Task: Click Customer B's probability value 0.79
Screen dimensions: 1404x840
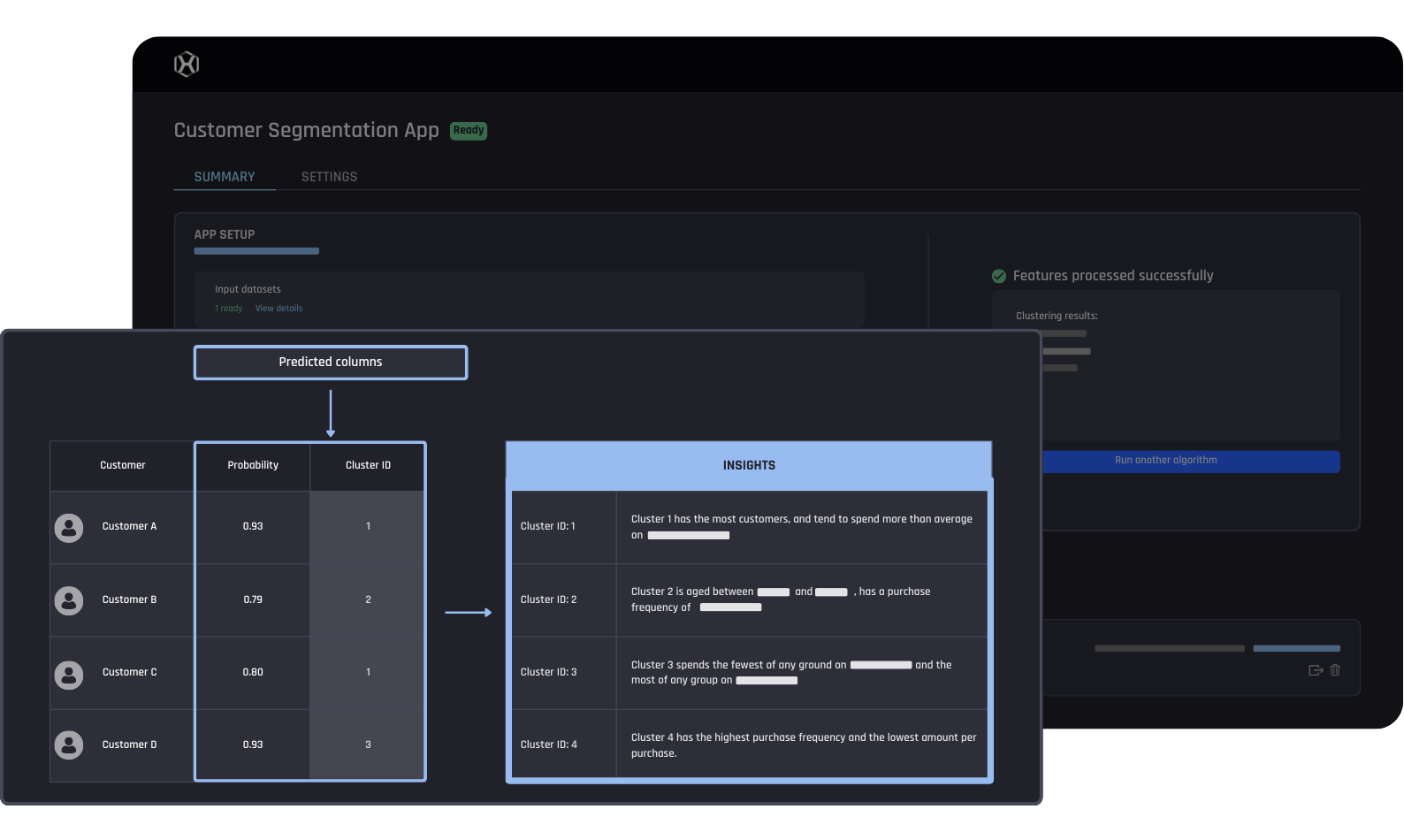Action: pos(253,599)
